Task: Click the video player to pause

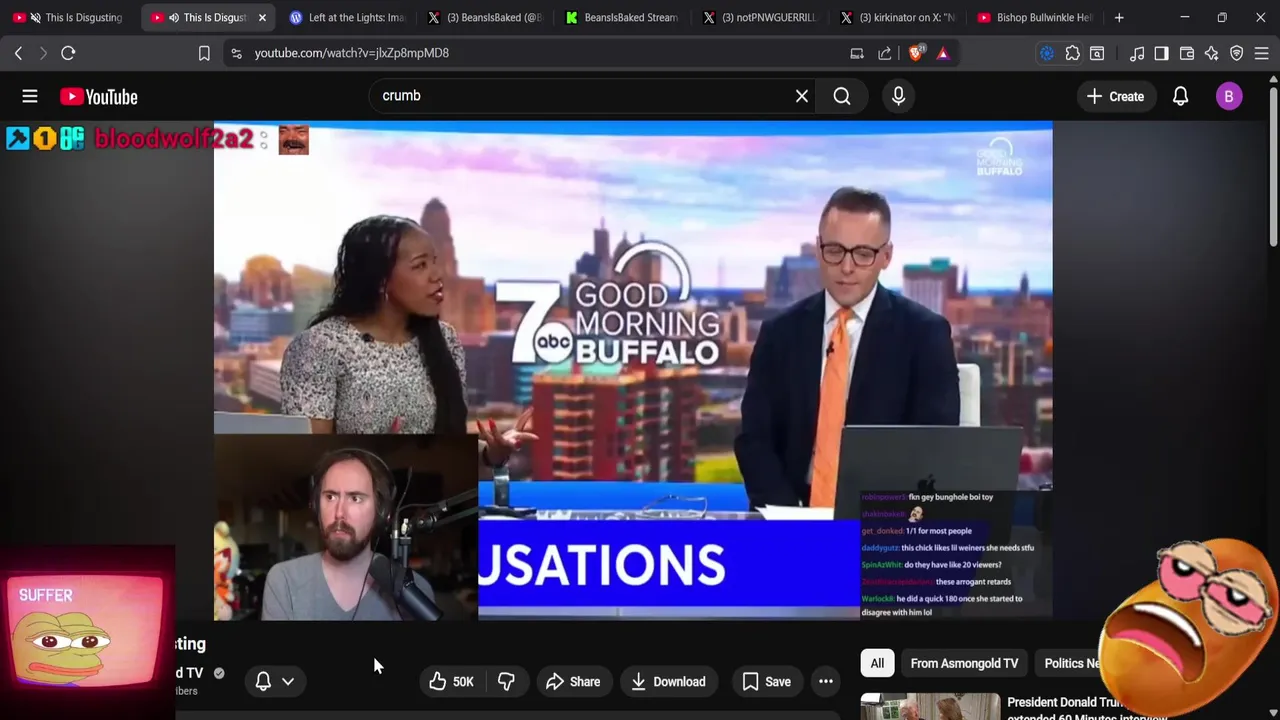Action: [x=633, y=370]
